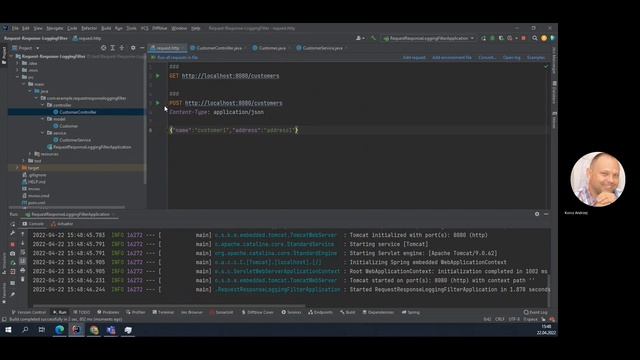Image resolution: width=640 pixels, height=360 pixels.
Task: Click the taskbar search icon
Action: (x=25, y=330)
